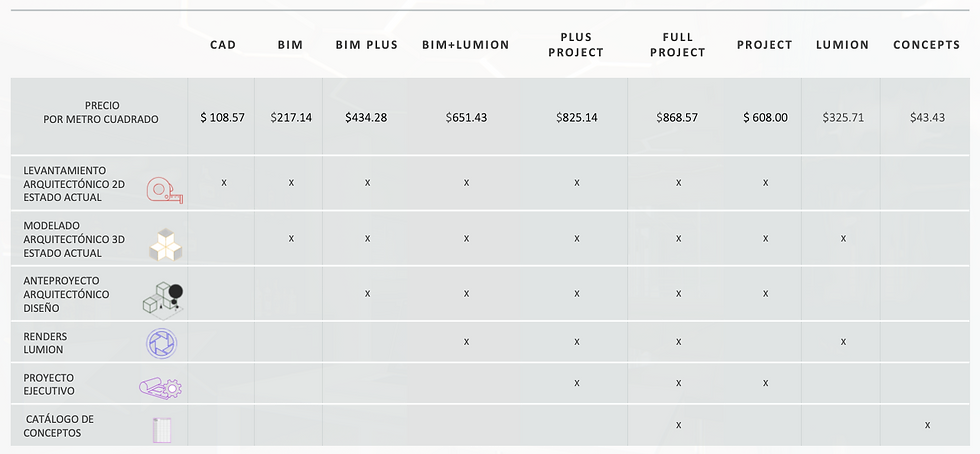
Task: Click the 3D cubes Modelado Arquitectónico icon
Action: click(166, 245)
